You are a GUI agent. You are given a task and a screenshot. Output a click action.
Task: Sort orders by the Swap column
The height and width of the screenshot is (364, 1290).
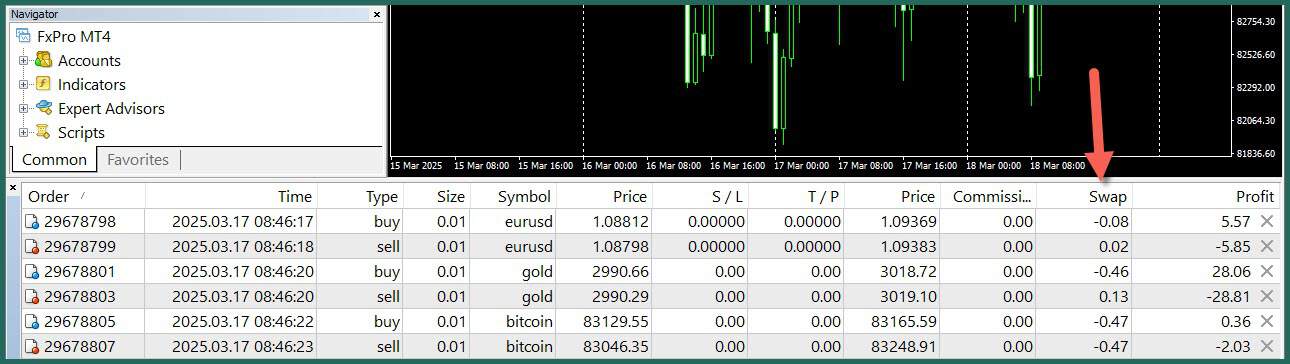point(1084,196)
